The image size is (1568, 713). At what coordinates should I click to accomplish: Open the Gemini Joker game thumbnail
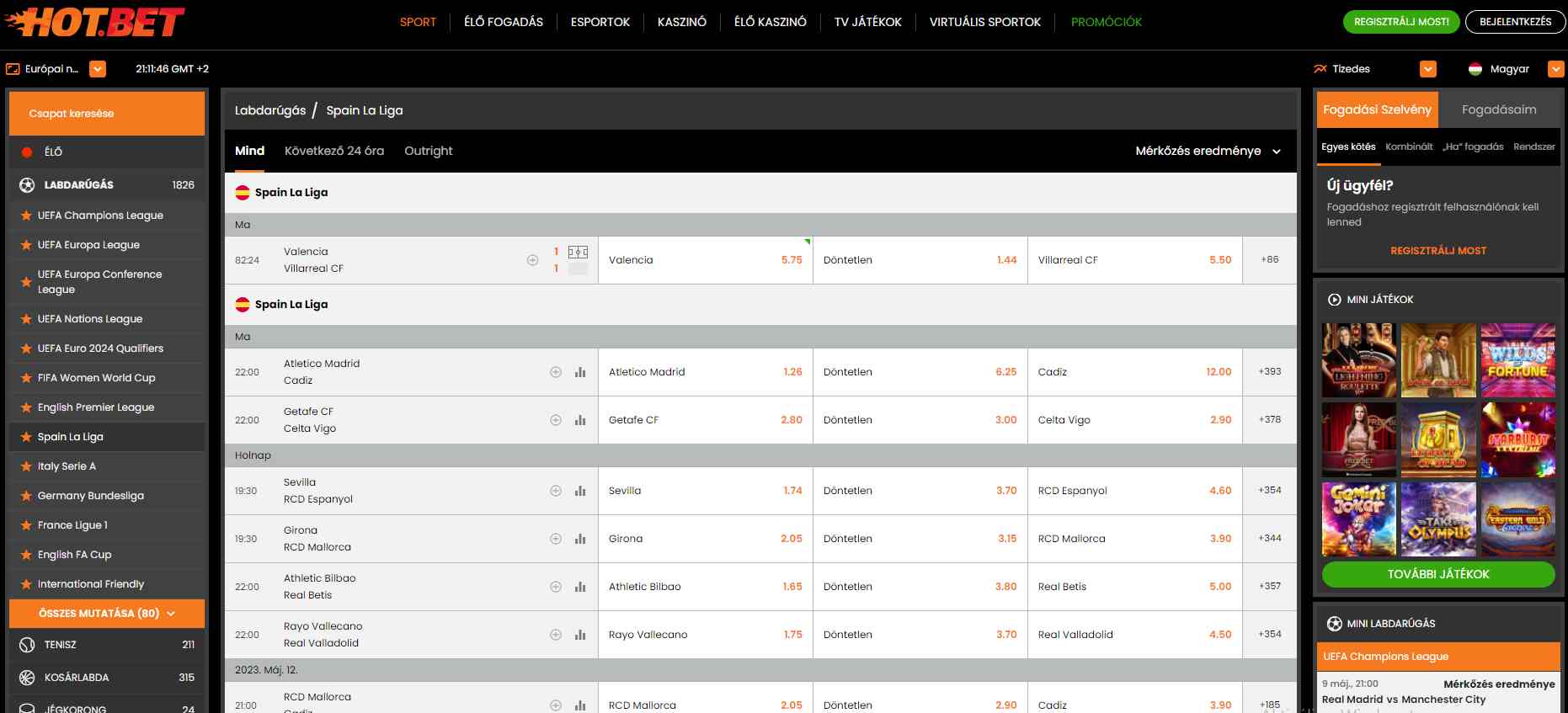pos(1359,519)
